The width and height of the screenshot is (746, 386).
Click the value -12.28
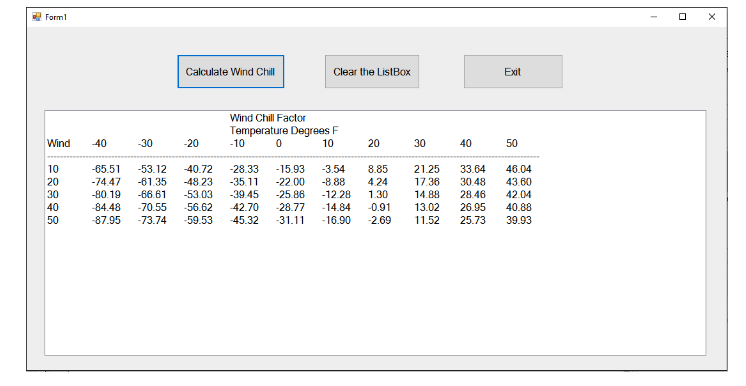pos(336,195)
